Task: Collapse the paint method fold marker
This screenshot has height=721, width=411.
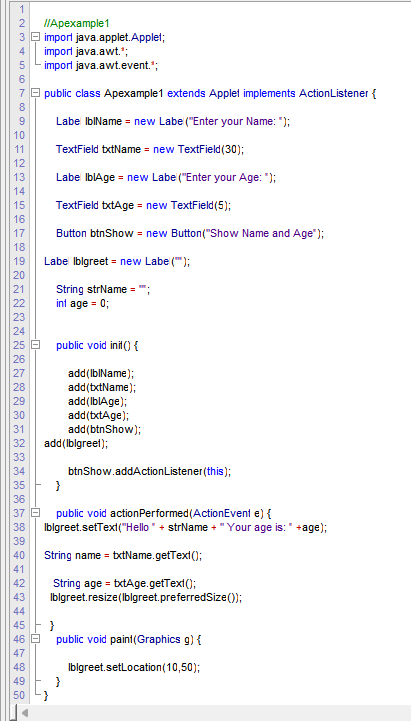Action: click(x=35, y=639)
